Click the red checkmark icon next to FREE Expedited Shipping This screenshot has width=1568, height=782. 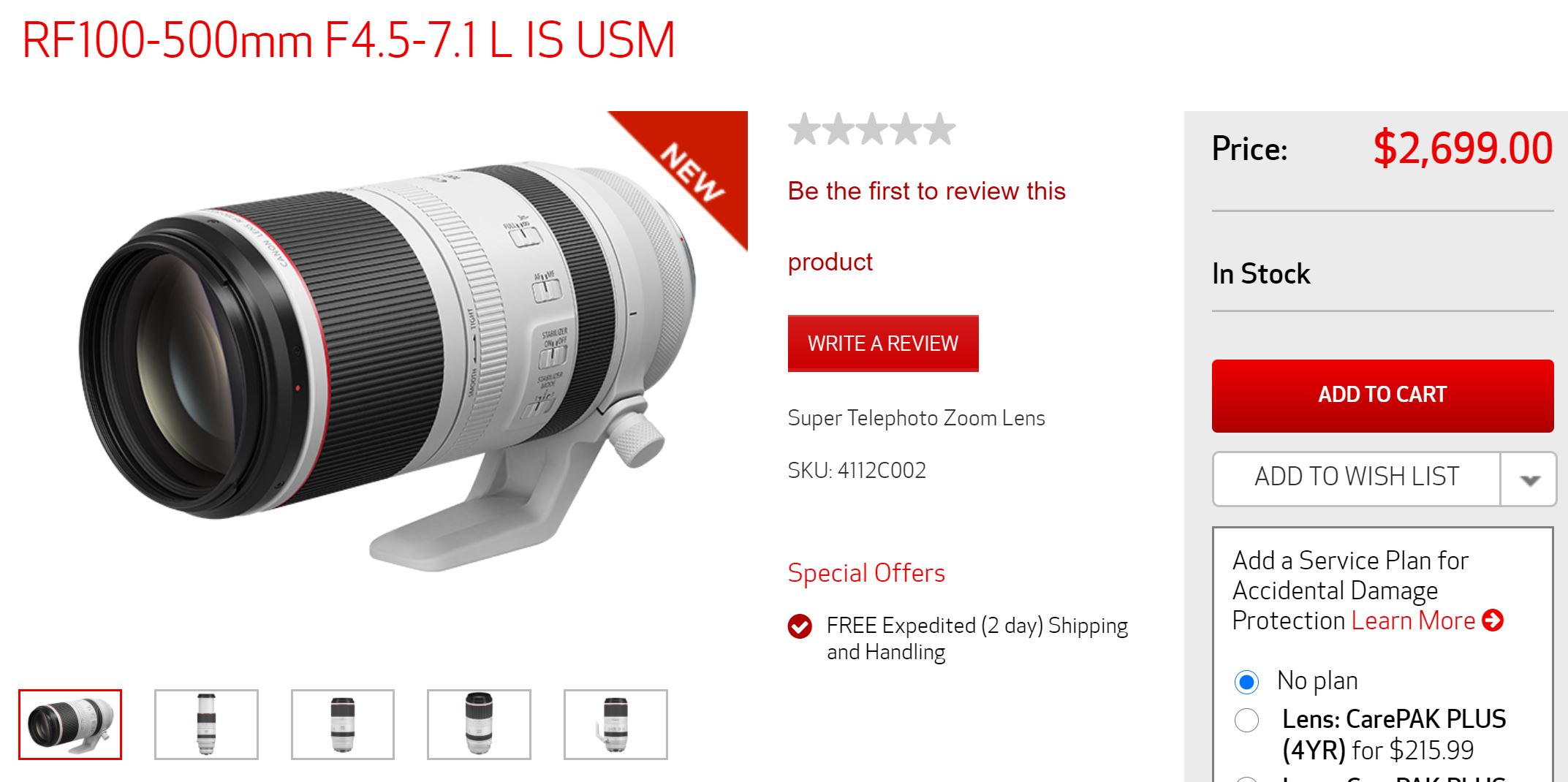800,626
